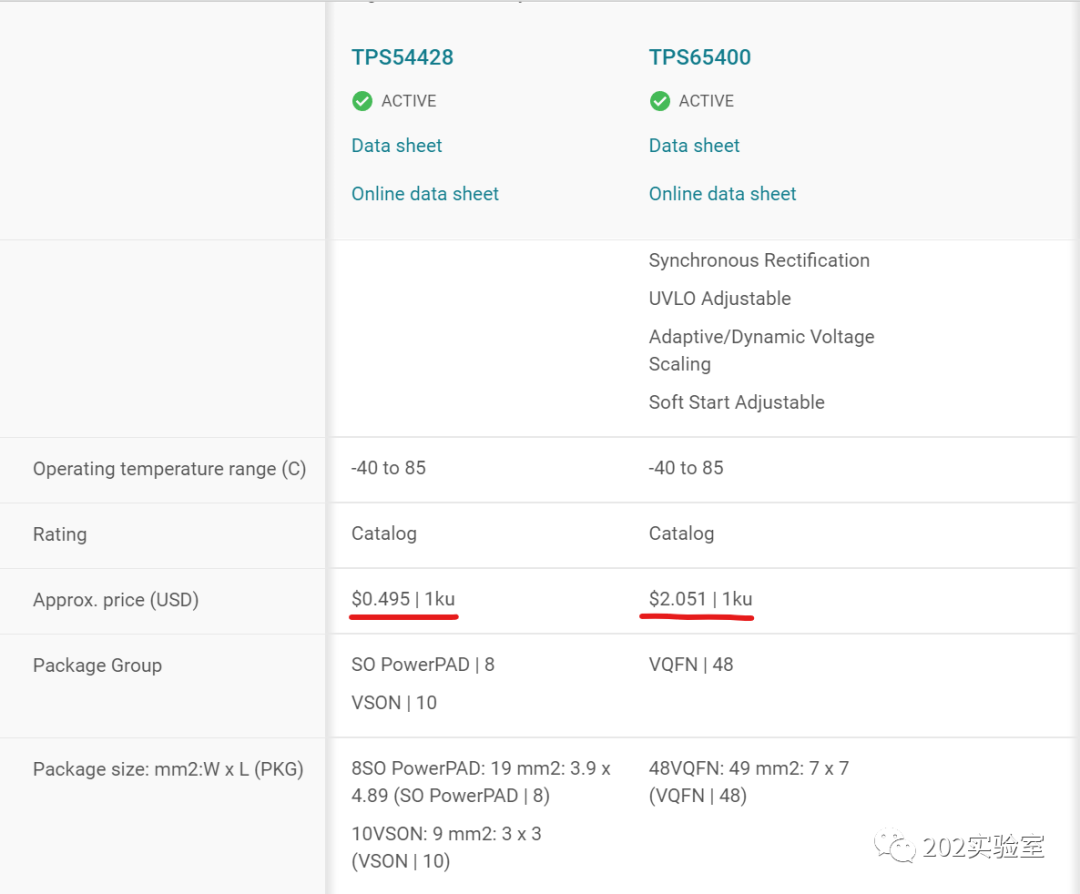Click the green ACTIVE checkmark under TPS54428
Screen dimensions: 1080x894
click(362, 101)
